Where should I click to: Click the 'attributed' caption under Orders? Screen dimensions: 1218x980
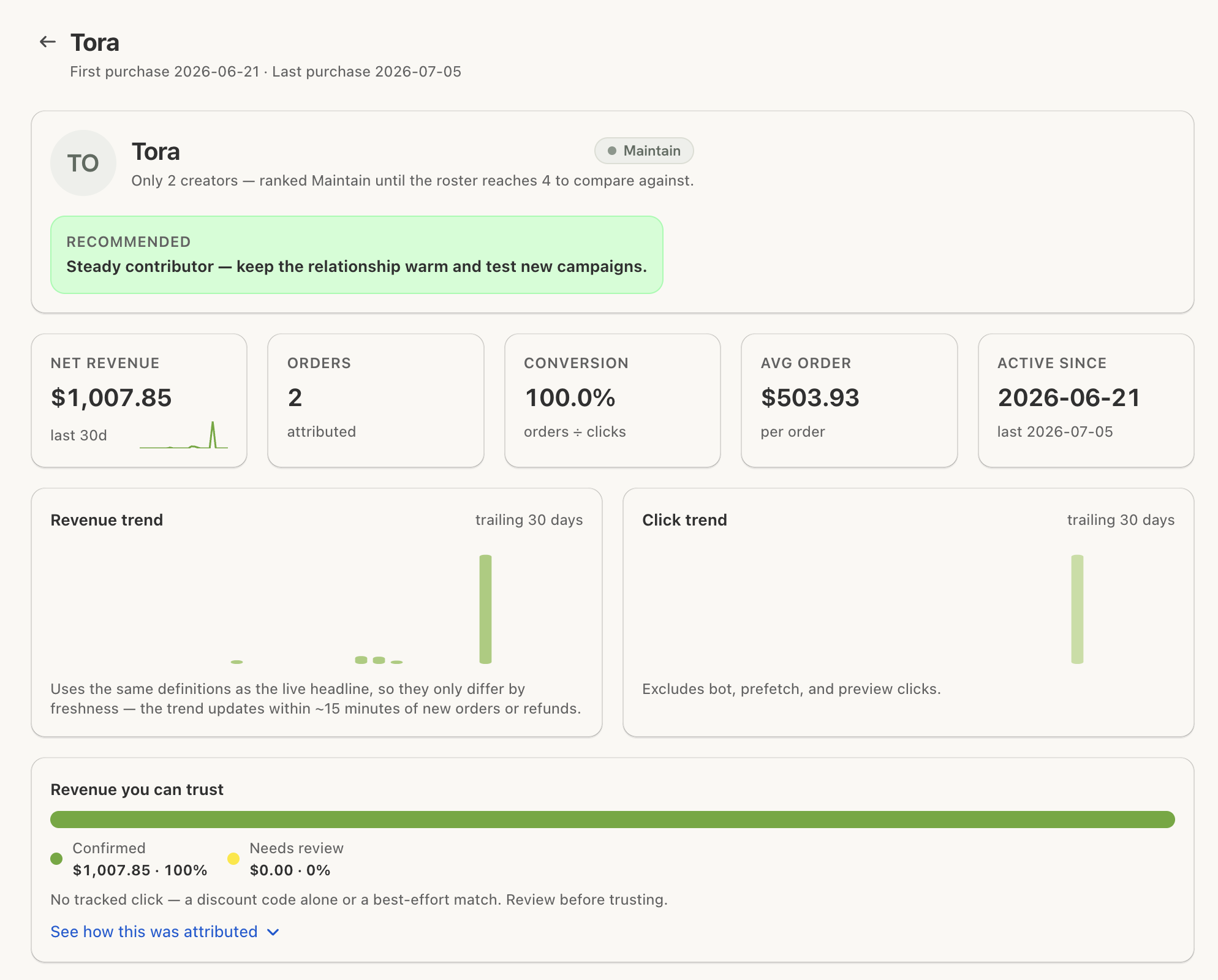point(322,432)
